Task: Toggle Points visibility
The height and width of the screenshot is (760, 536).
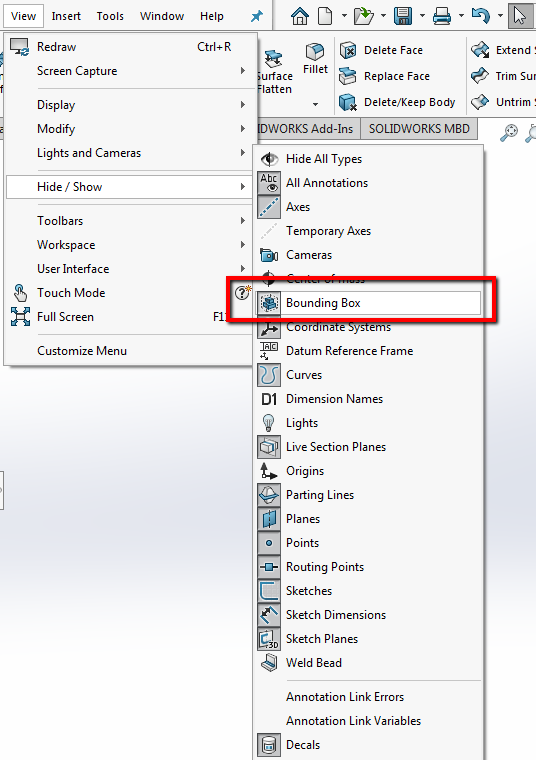Action: pyautogui.click(x=369, y=543)
